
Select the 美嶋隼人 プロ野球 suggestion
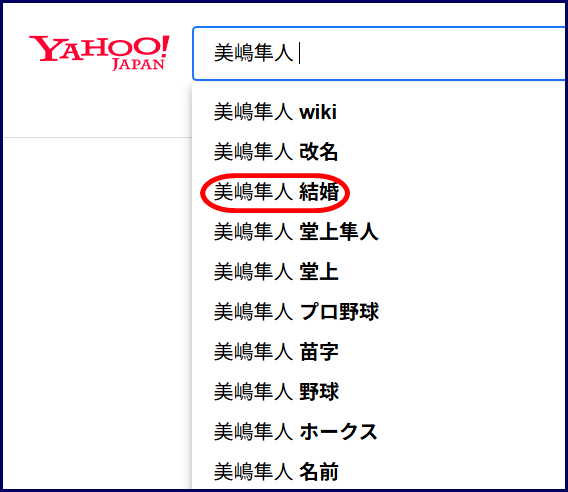(379, 312)
